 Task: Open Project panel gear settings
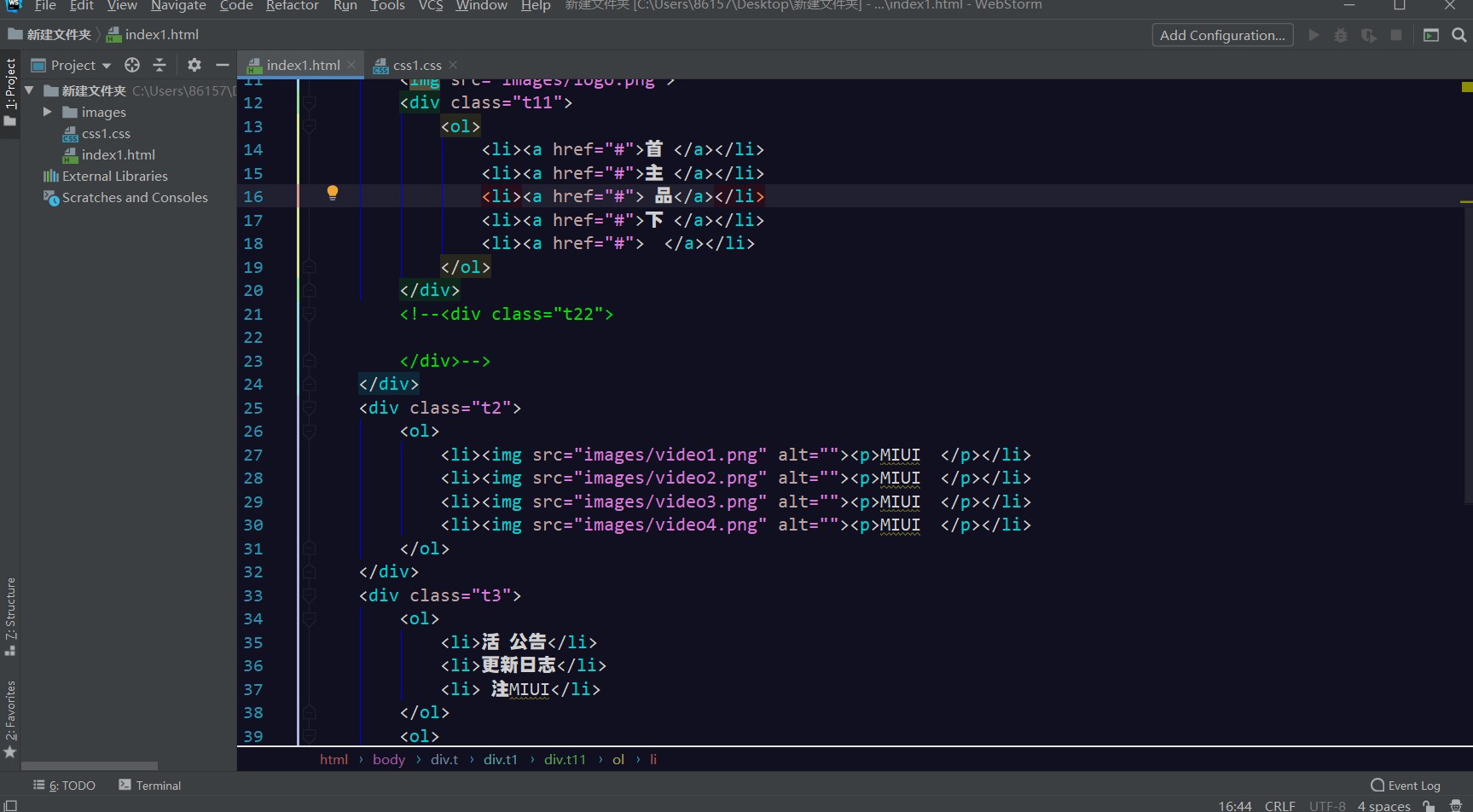click(194, 65)
